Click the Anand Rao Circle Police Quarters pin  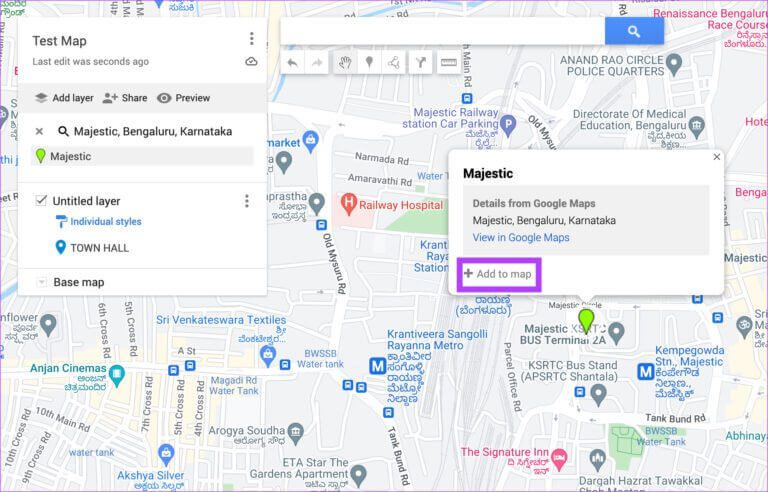pyautogui.click(x=674, y=64)
